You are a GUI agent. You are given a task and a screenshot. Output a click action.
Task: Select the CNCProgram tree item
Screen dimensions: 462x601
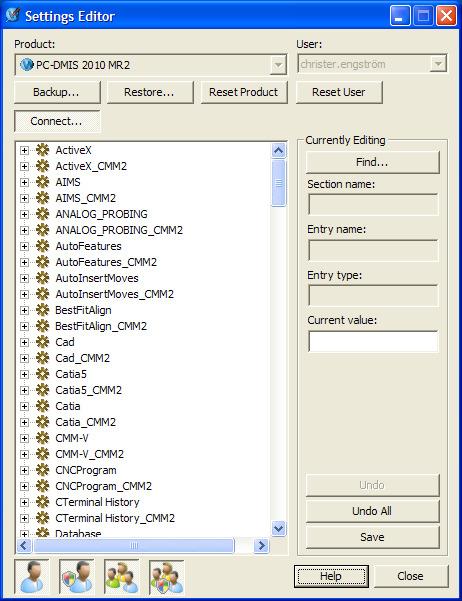86,470
